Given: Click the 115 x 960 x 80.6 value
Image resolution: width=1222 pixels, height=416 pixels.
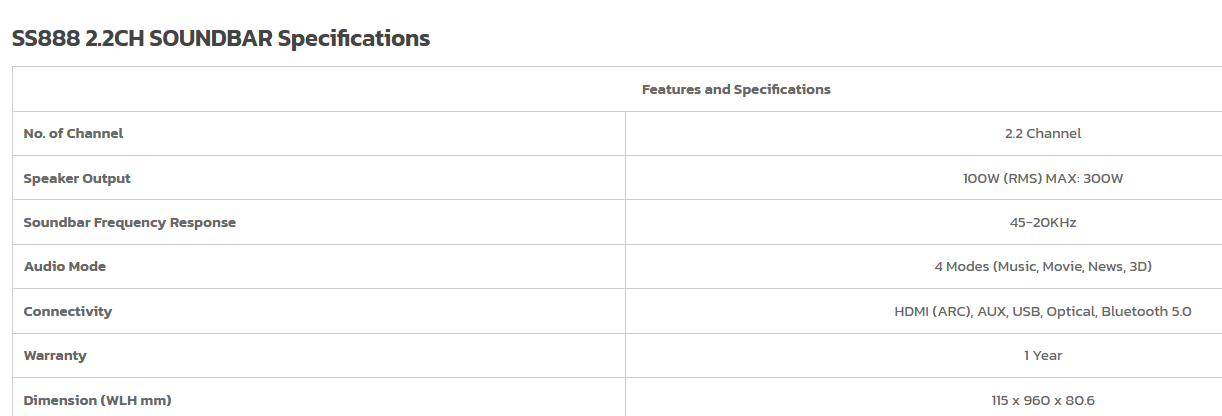Looking at the screenshot, I should coord(1043,401).
